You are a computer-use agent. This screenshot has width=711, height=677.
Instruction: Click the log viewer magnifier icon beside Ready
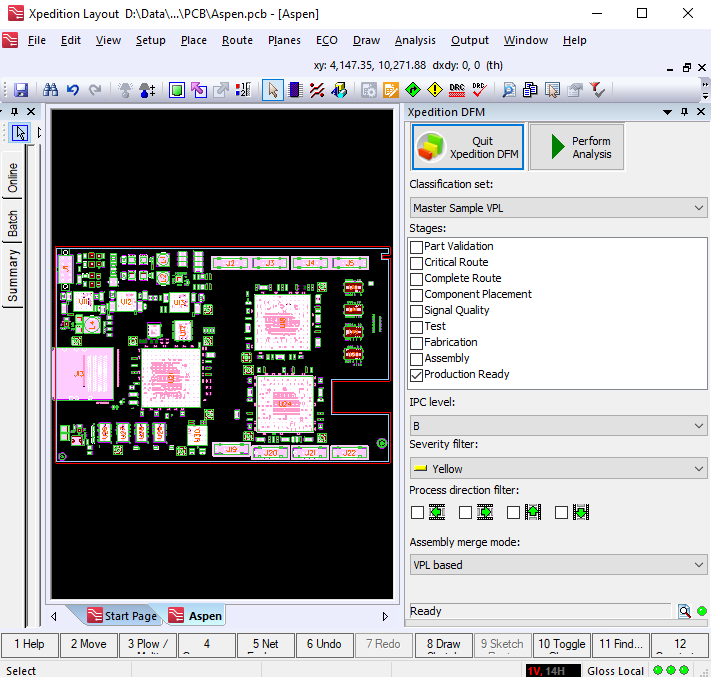coord(684,611)
